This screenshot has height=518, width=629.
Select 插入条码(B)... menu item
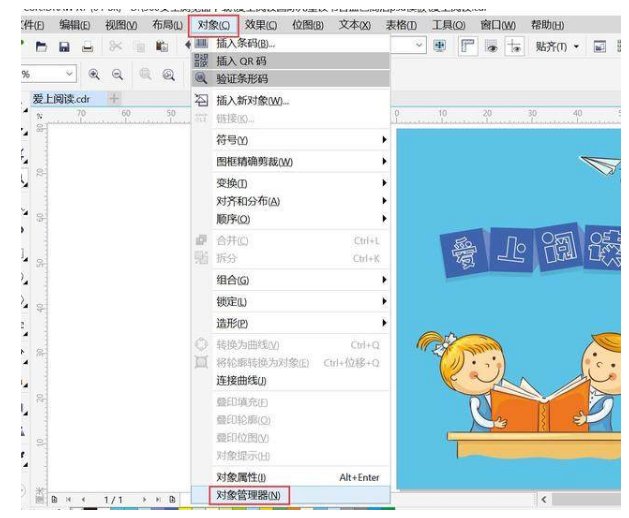(291, 43)
